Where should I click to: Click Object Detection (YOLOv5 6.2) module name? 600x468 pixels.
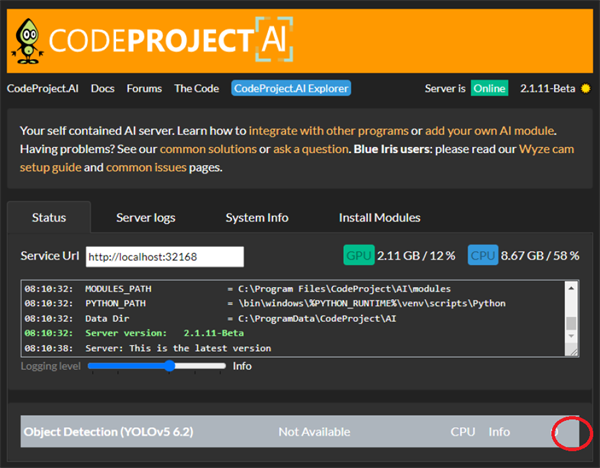click(x=109, y=432)
